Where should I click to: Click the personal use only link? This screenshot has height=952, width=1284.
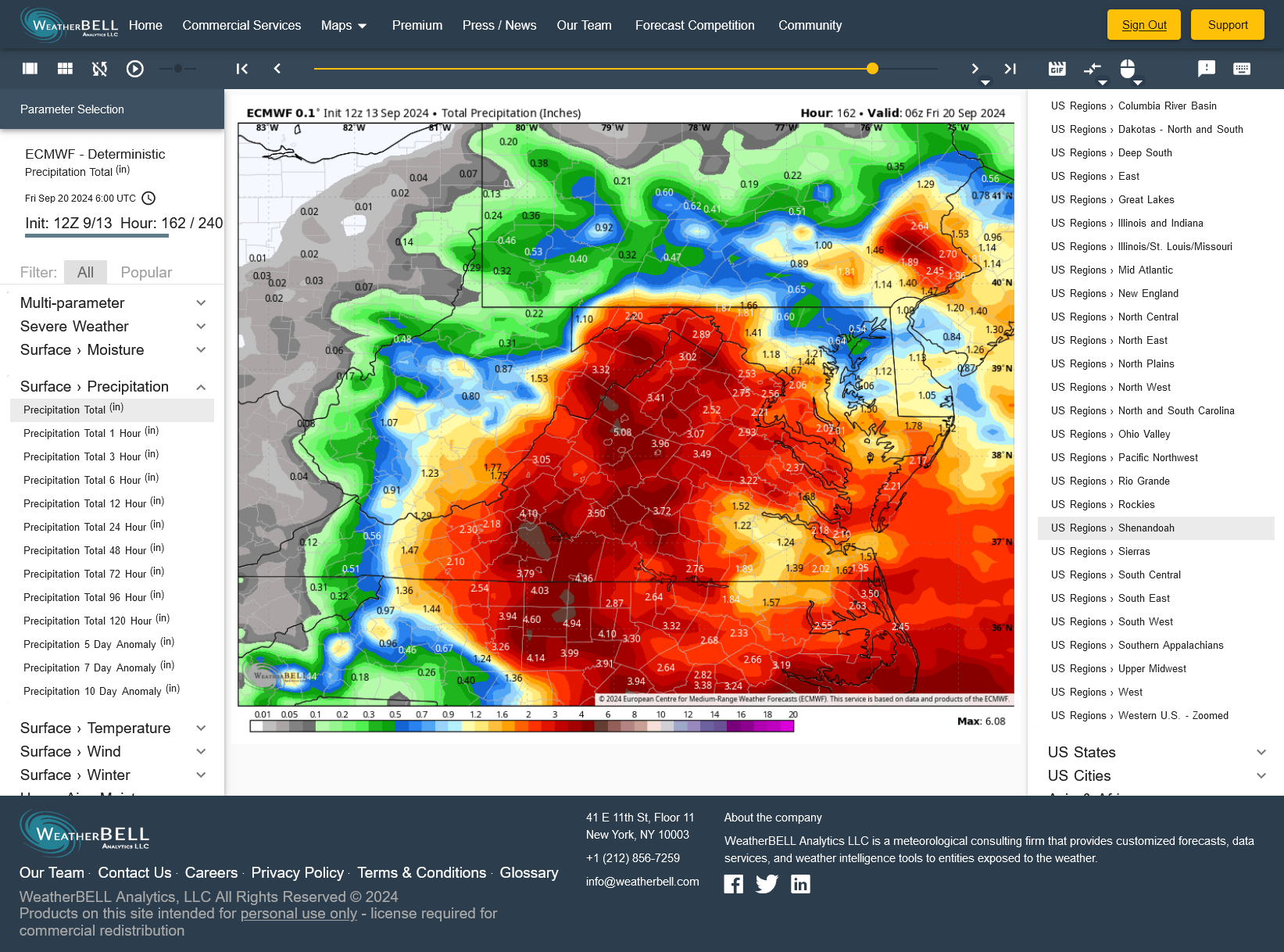[x=299, y=914]
